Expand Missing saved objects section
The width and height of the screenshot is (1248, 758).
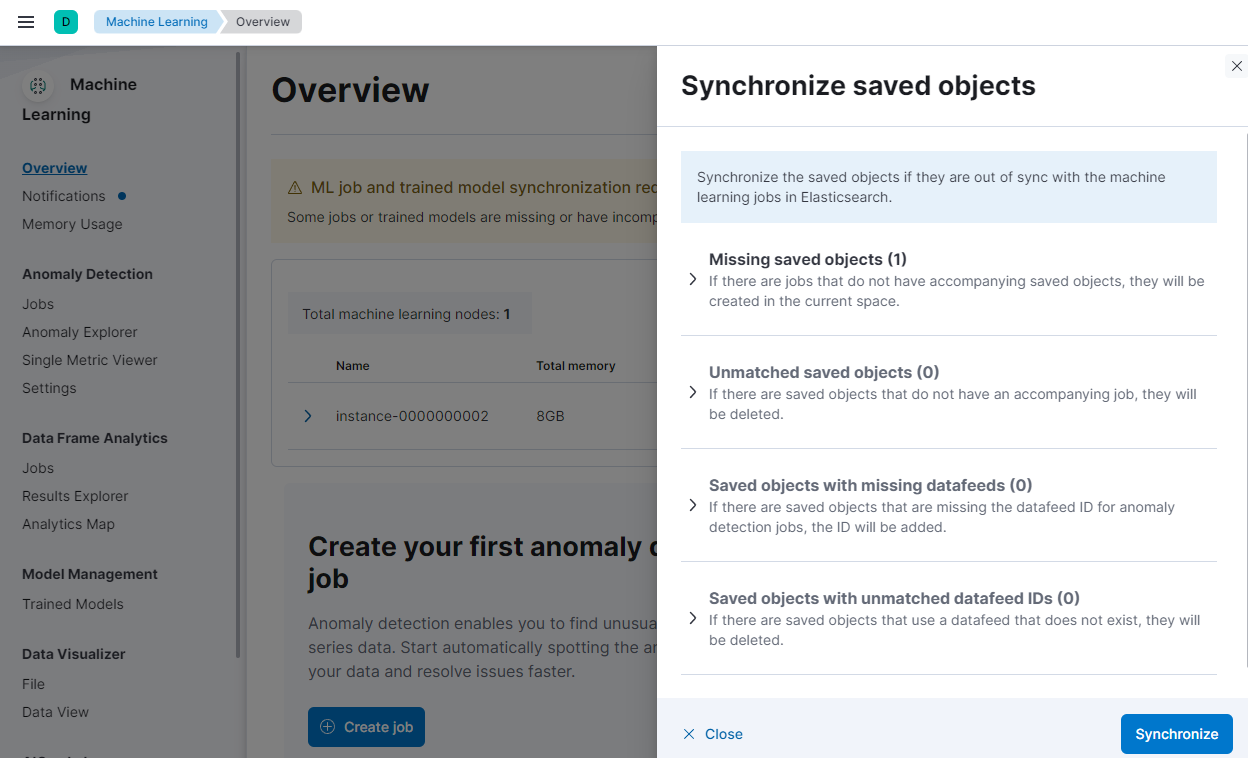(693, 279)
